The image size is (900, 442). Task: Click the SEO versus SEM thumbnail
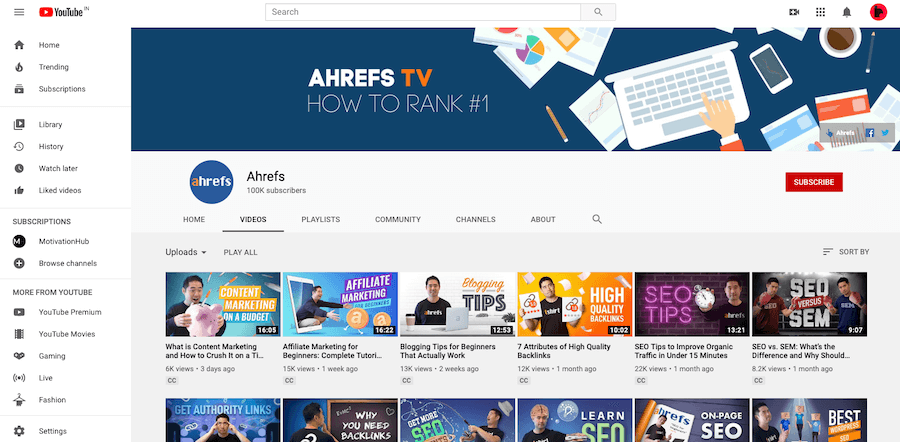tap(809, 304)
